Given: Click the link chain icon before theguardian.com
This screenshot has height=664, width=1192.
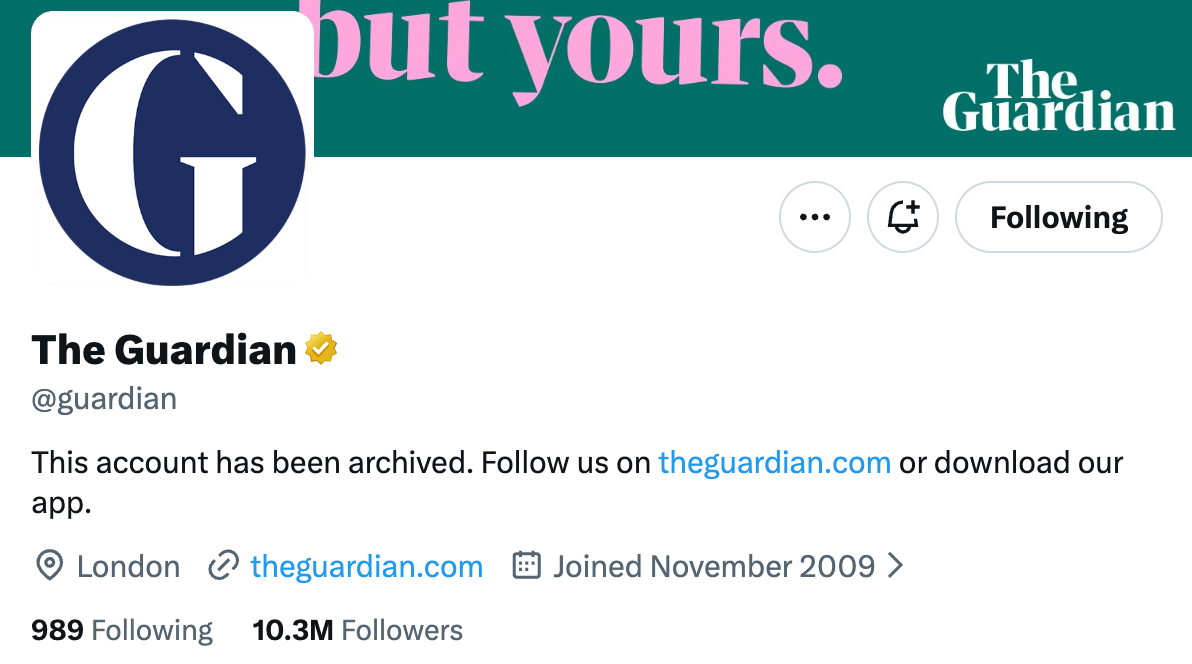Looking at the screenshot, I should pyautogui.click(x=222, y=566).
